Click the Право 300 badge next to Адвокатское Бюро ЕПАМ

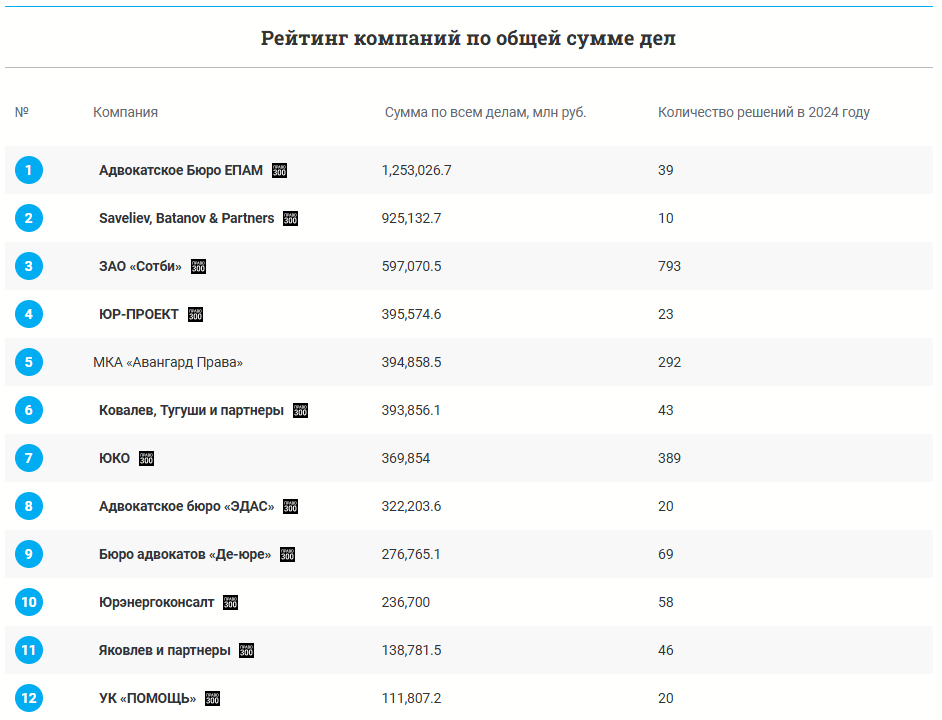tap(279, 170)
